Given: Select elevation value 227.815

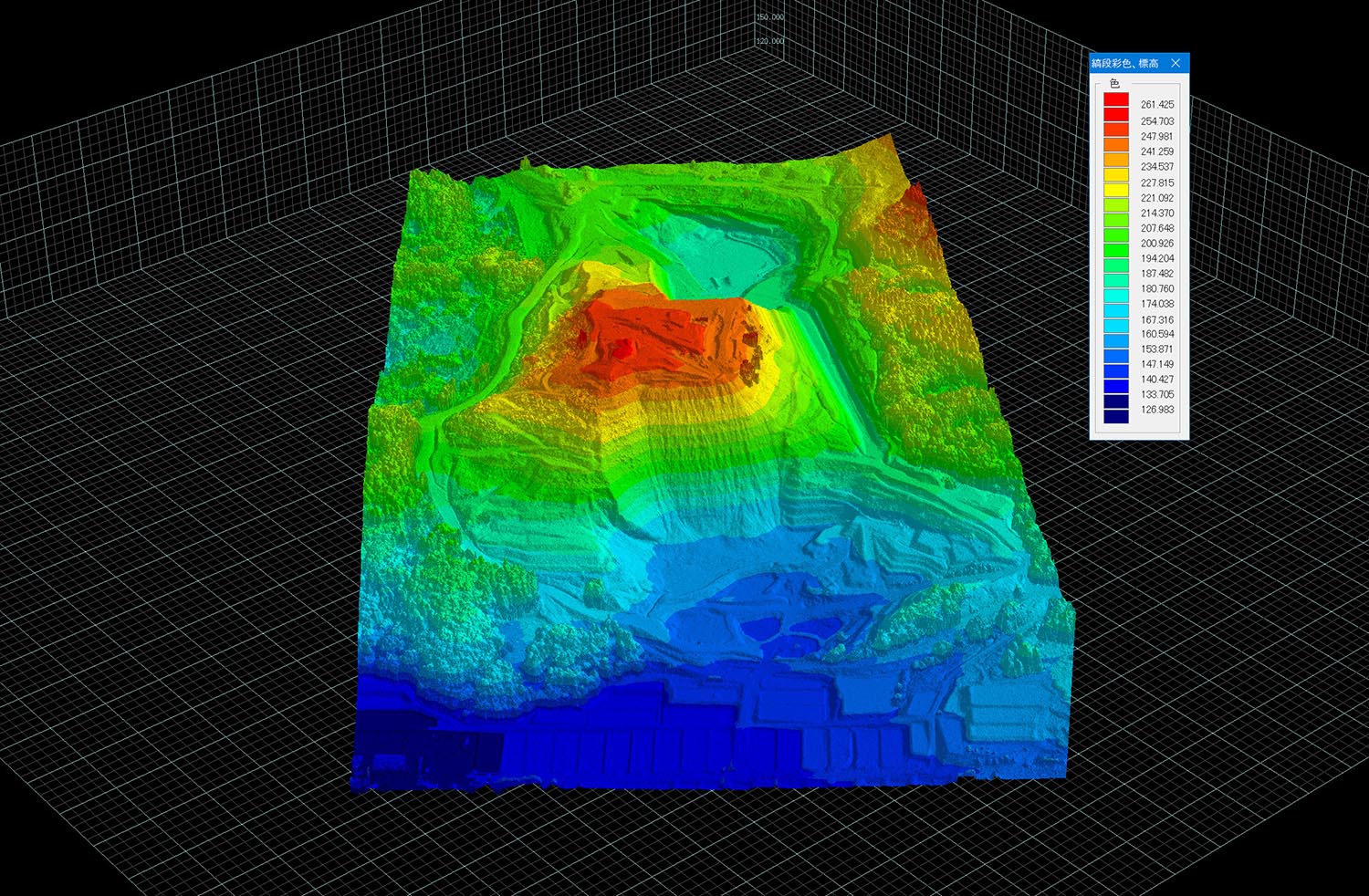Looking at the screenshot, I should point(1157,182).
